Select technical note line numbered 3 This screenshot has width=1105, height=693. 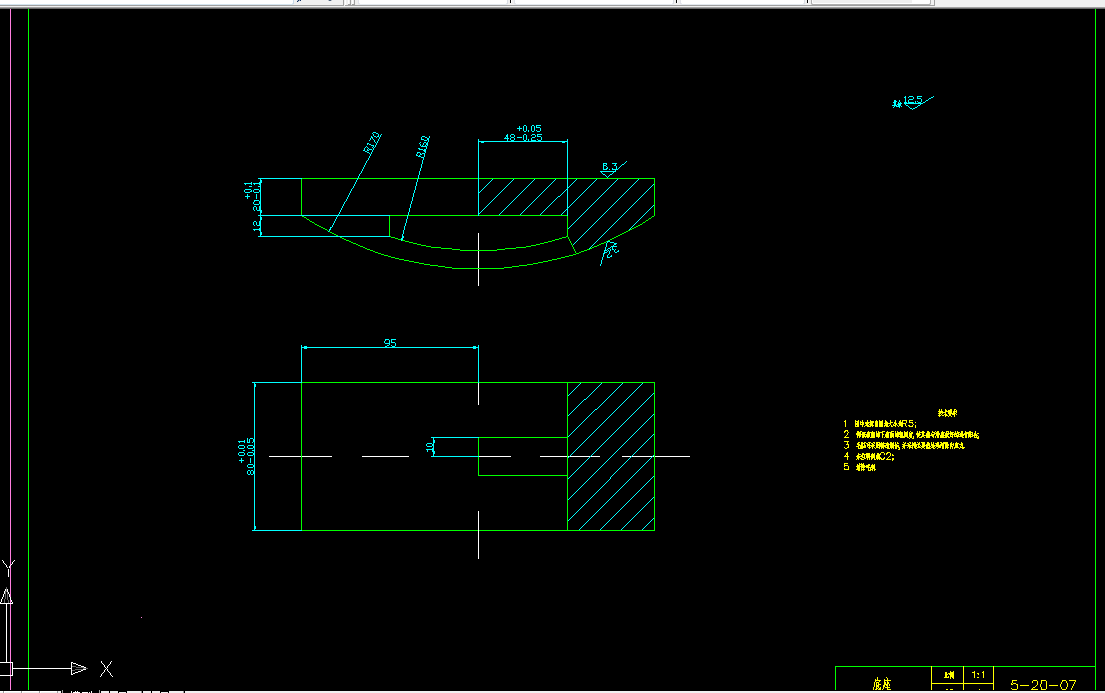click(x=904, y=446)
